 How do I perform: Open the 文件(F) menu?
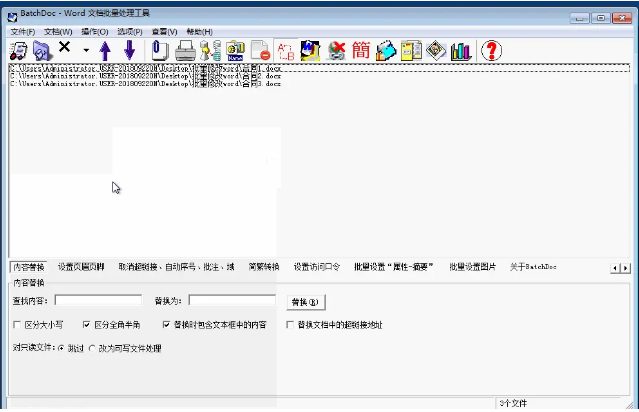23,32
